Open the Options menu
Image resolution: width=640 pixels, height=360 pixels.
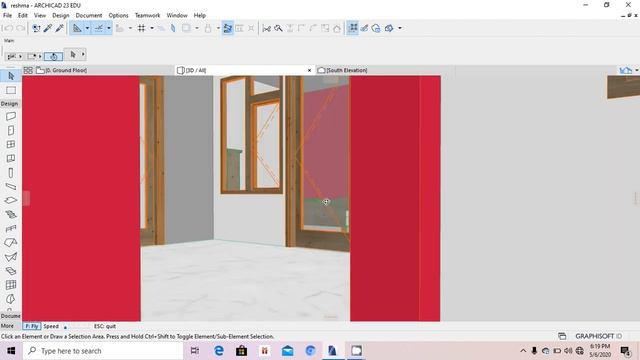(118, 15)
